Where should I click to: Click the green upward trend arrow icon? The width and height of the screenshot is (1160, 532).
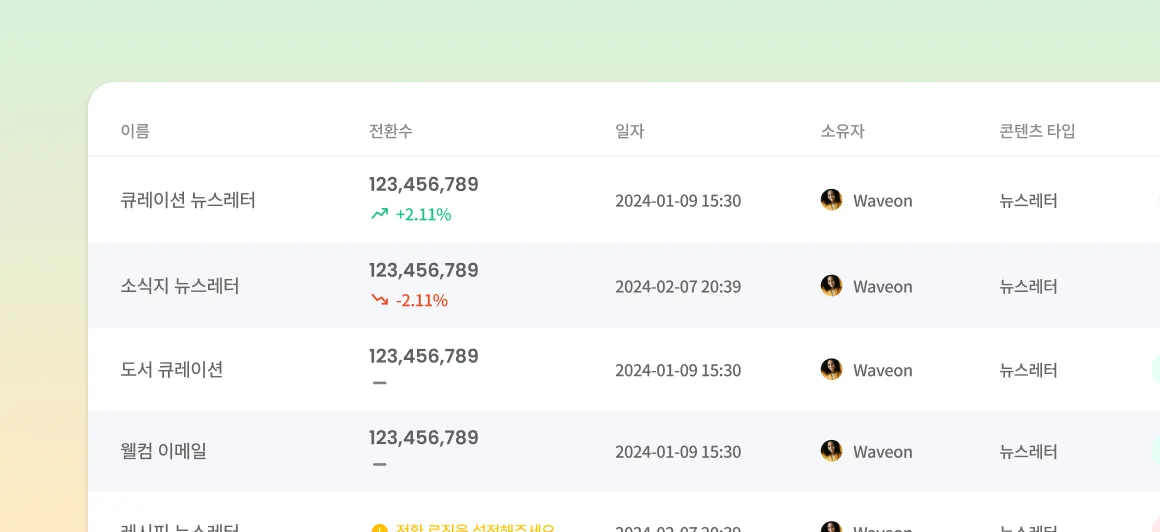(x=380, y=215)
